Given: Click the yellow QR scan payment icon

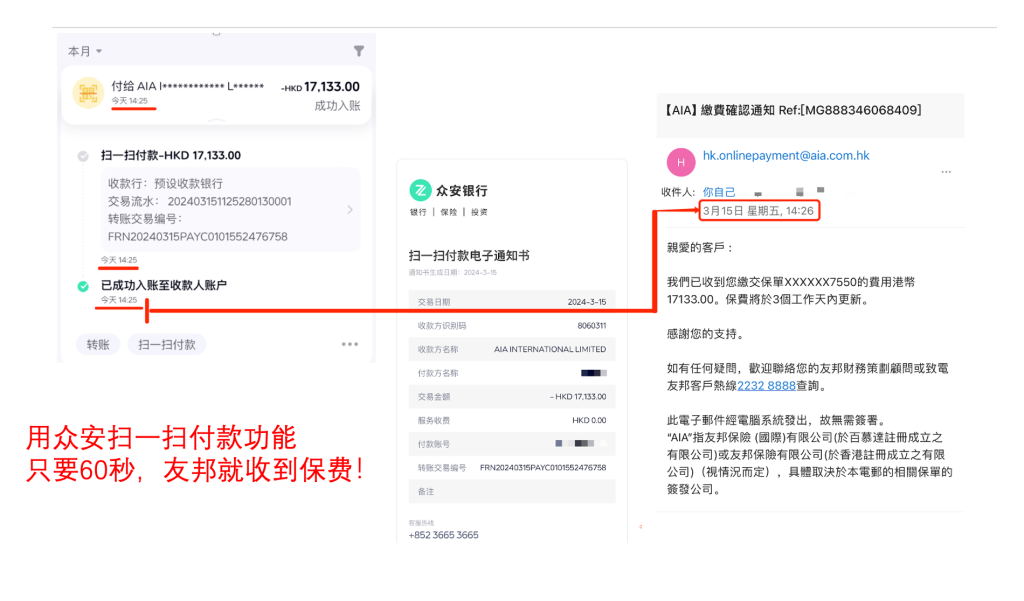Looking at the screenshot, I should point(88,93).
